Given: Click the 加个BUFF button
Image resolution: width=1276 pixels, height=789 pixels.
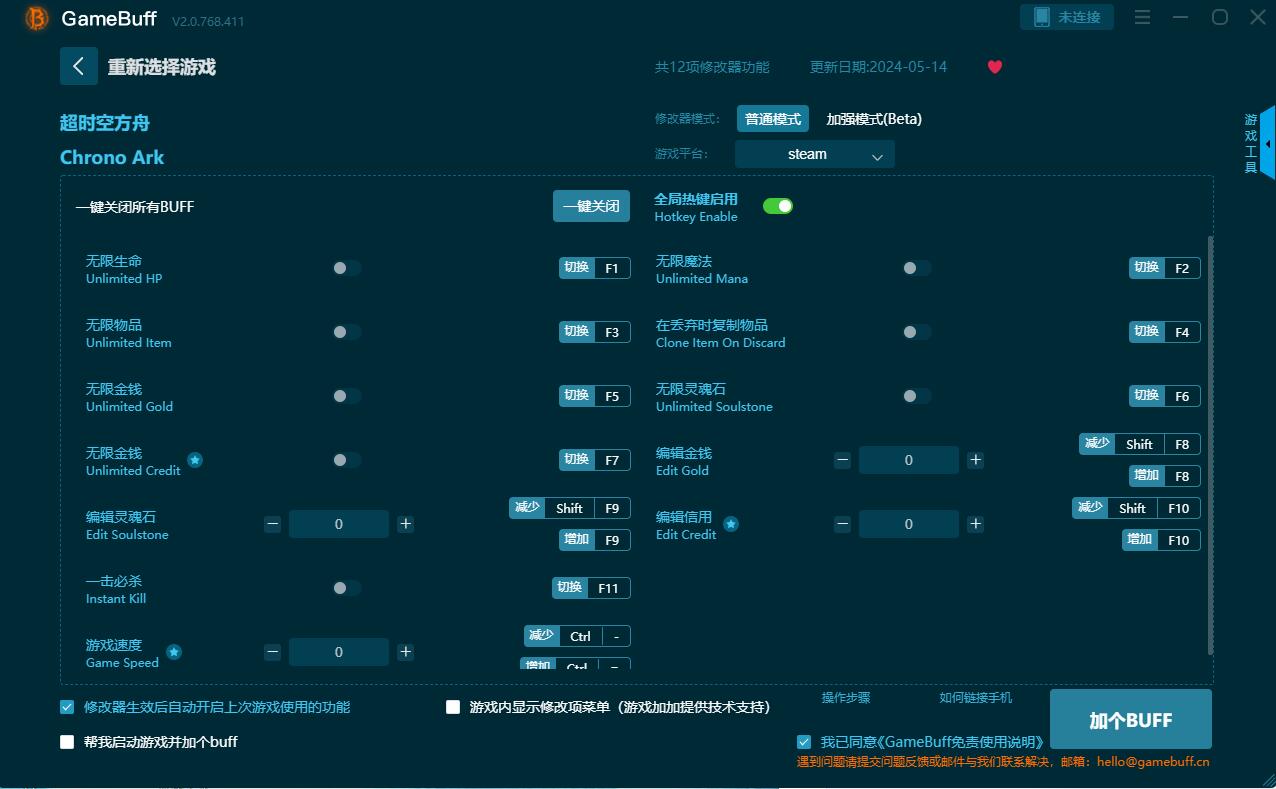Looking at the screenshot, I should (x=1131, y=720).
